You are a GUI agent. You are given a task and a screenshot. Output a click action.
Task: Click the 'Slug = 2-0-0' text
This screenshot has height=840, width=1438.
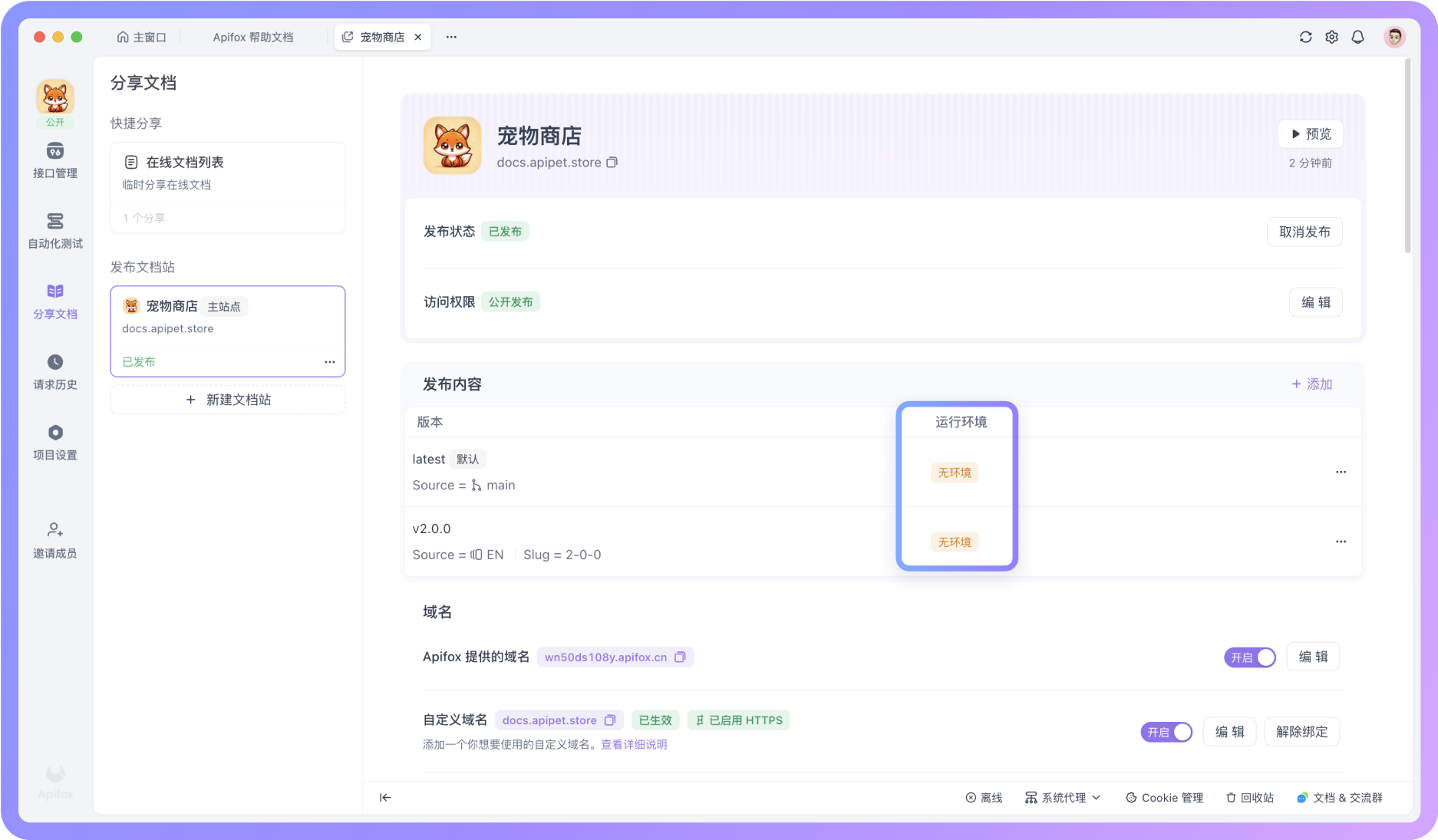pos(562,555)
